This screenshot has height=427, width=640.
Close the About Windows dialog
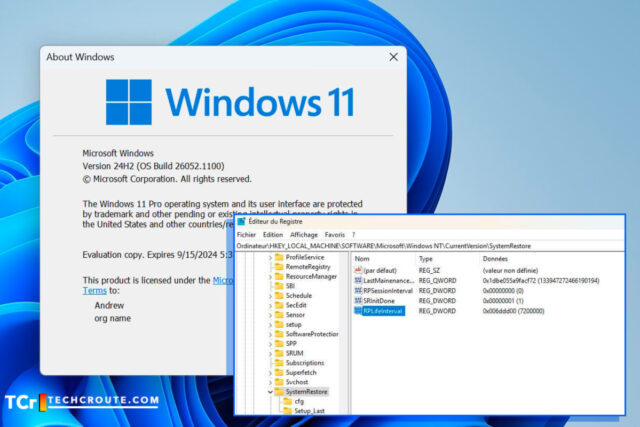click(x=393, y=57)
